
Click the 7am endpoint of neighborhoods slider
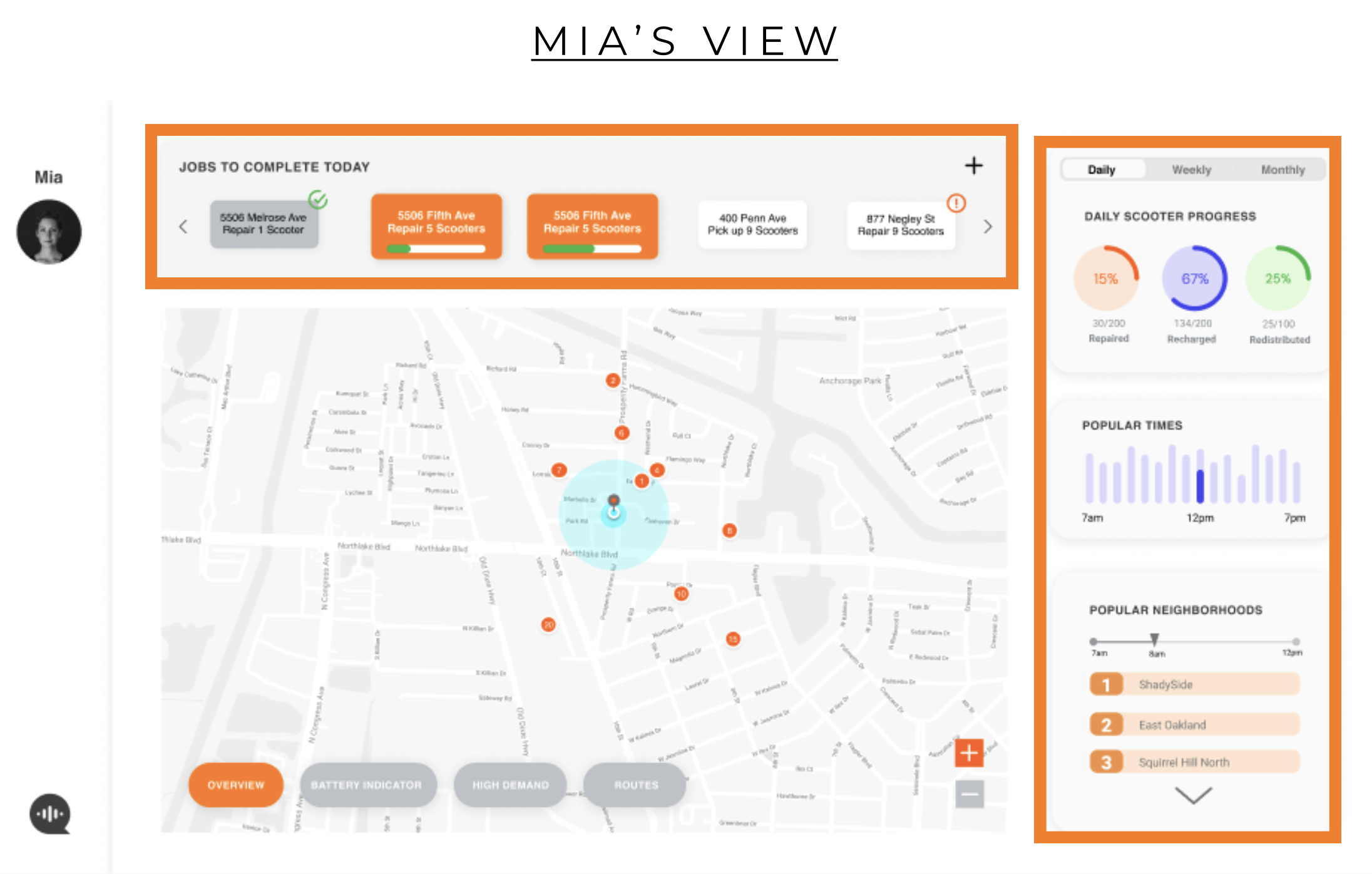1093,641
